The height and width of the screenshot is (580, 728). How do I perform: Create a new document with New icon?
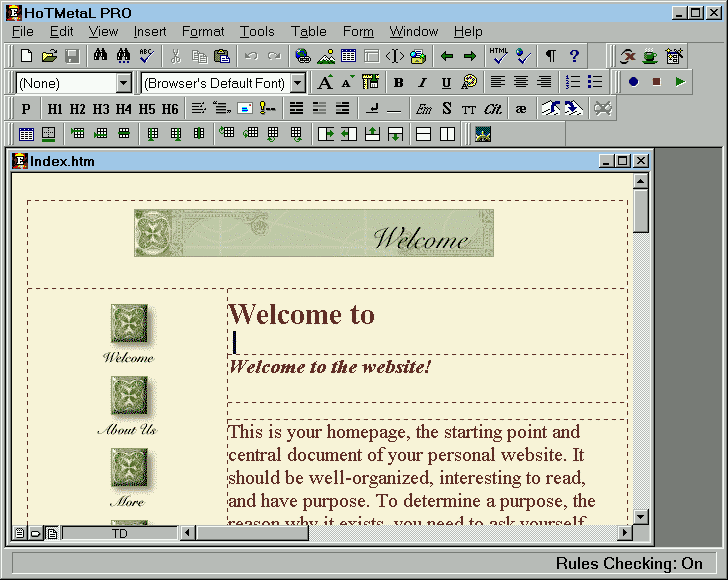pyautogui.click(x=26, y=56)
